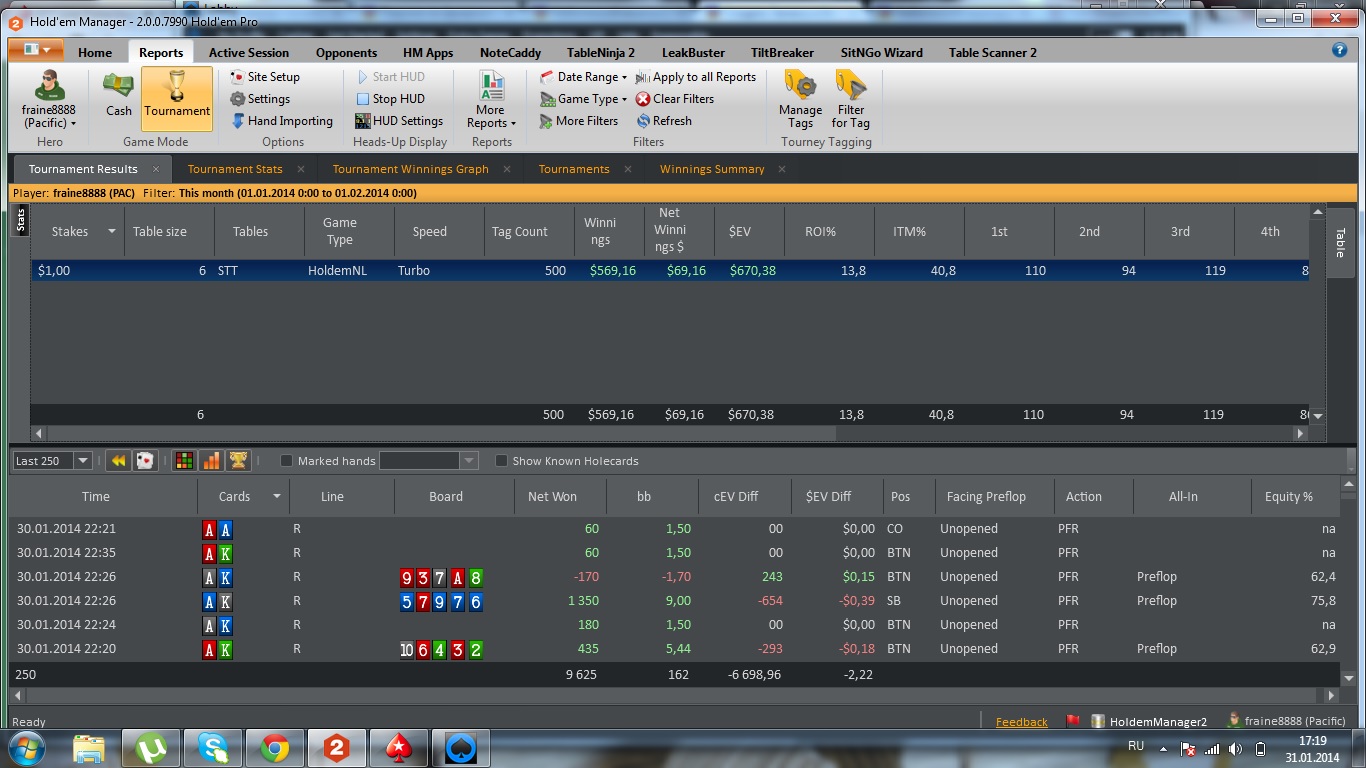Open Settings gear option
Viewport: 1366px width, 768px height.
(x=260, y=99)
